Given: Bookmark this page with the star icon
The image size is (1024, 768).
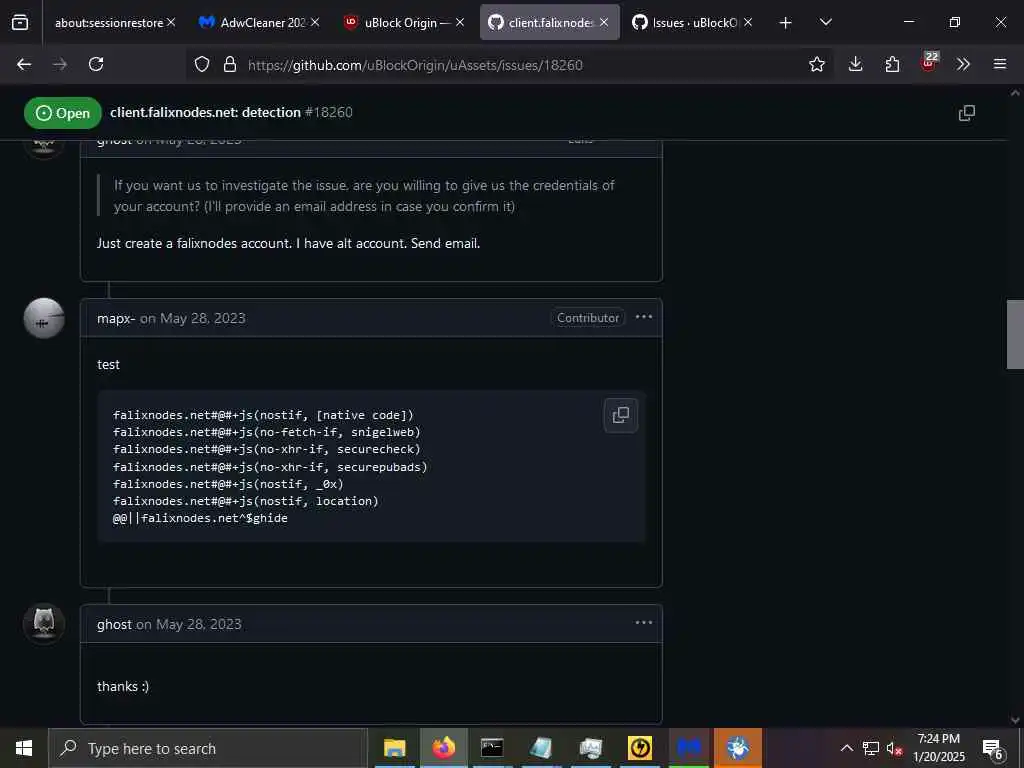Looking at the screenshot, I should pos(816,64).
